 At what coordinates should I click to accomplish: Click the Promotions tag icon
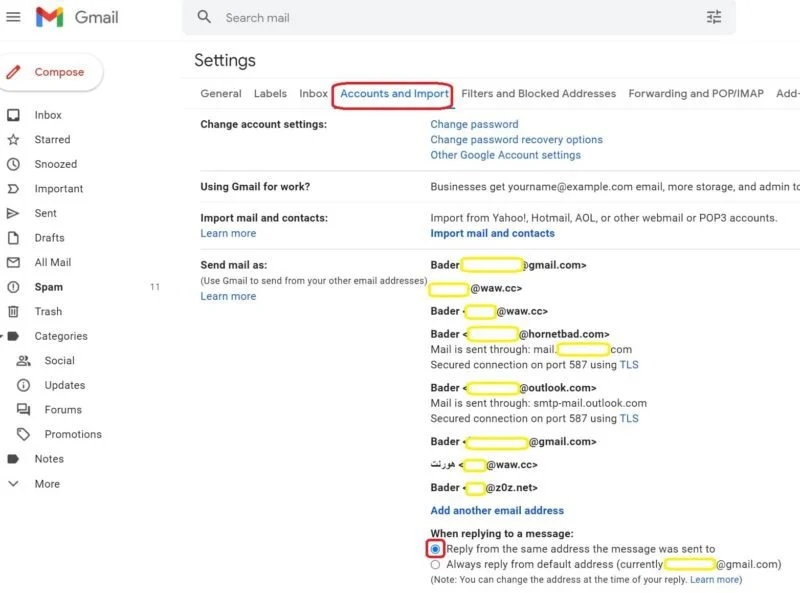click(23, 434)
